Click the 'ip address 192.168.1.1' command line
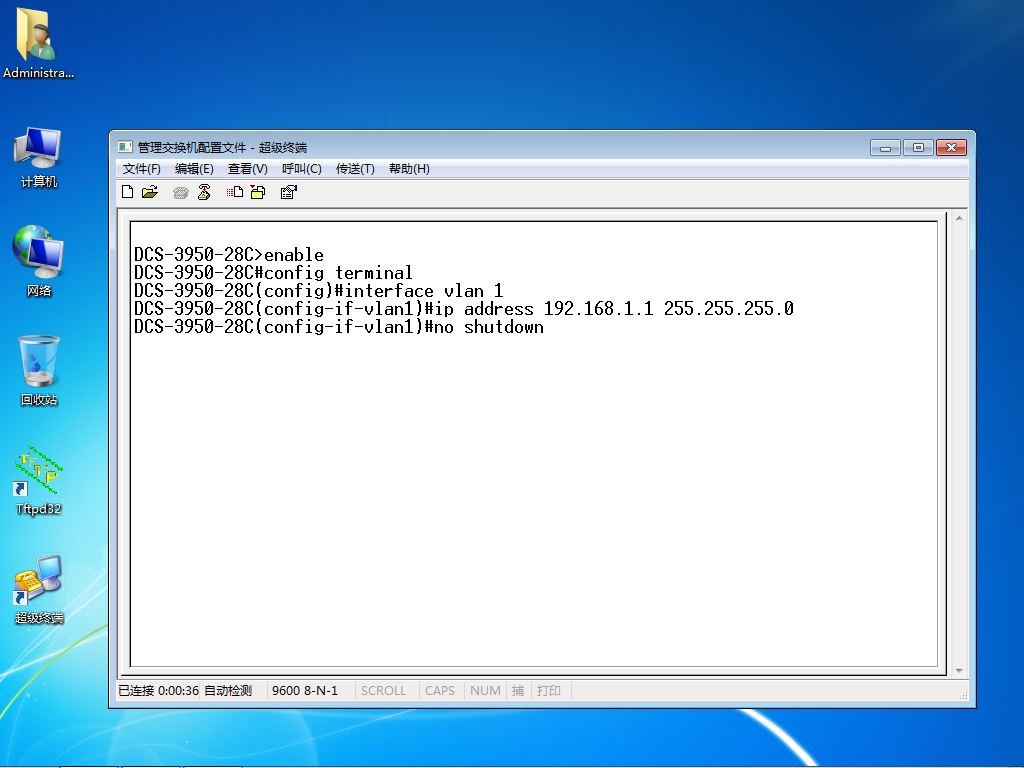This screenshot has height=768, width=1024. [464, 308]
